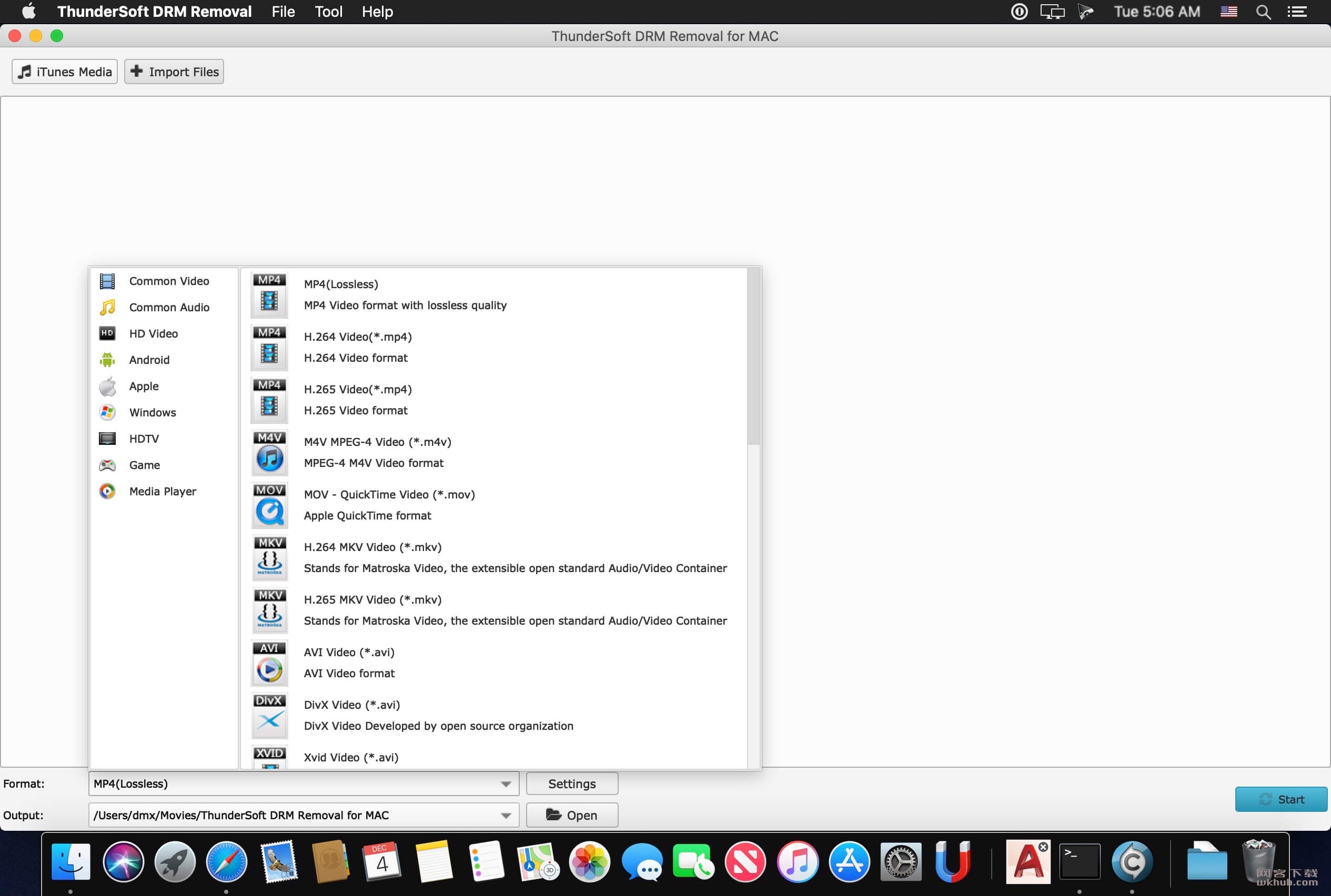The height and width of the screenshot is (896, 1331).
Task: Open the Apple menu
Action: click(28, 12)
